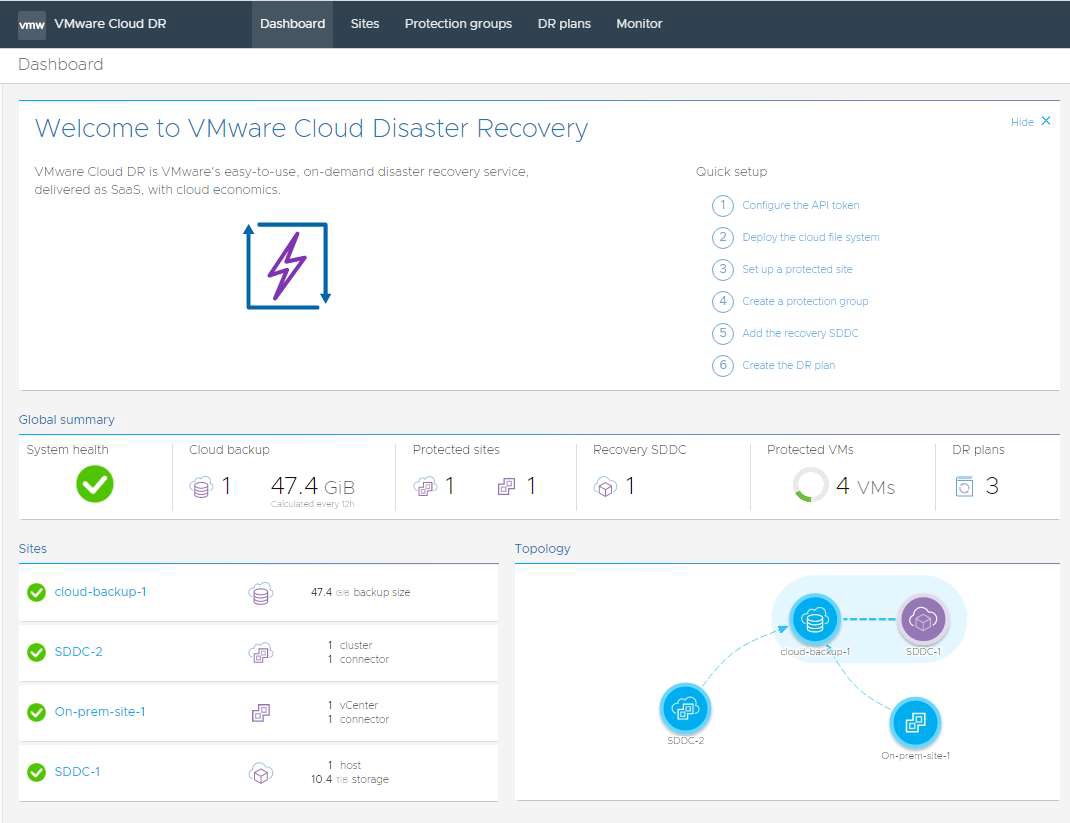The image size is (1070, 823).
Task: Click the step 5 circle icon
Action: [x=723, y=334]
